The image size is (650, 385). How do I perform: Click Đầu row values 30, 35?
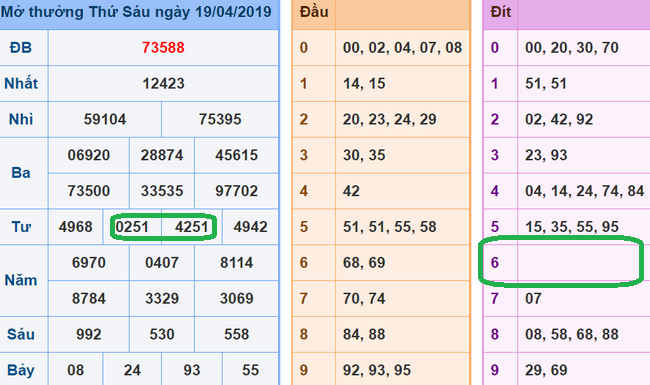pos(364,155)
